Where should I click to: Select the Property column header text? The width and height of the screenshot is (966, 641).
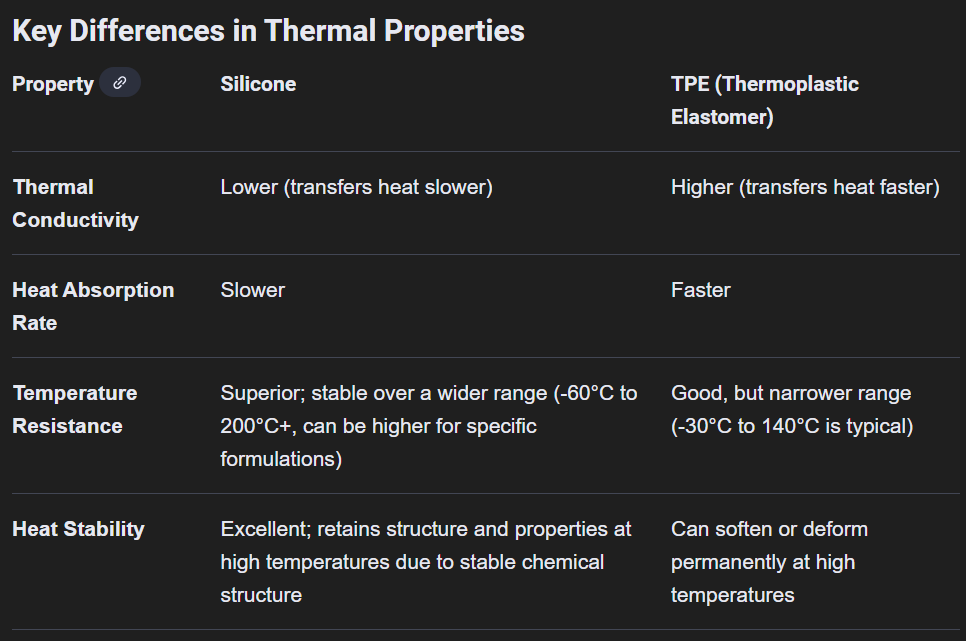53,84
